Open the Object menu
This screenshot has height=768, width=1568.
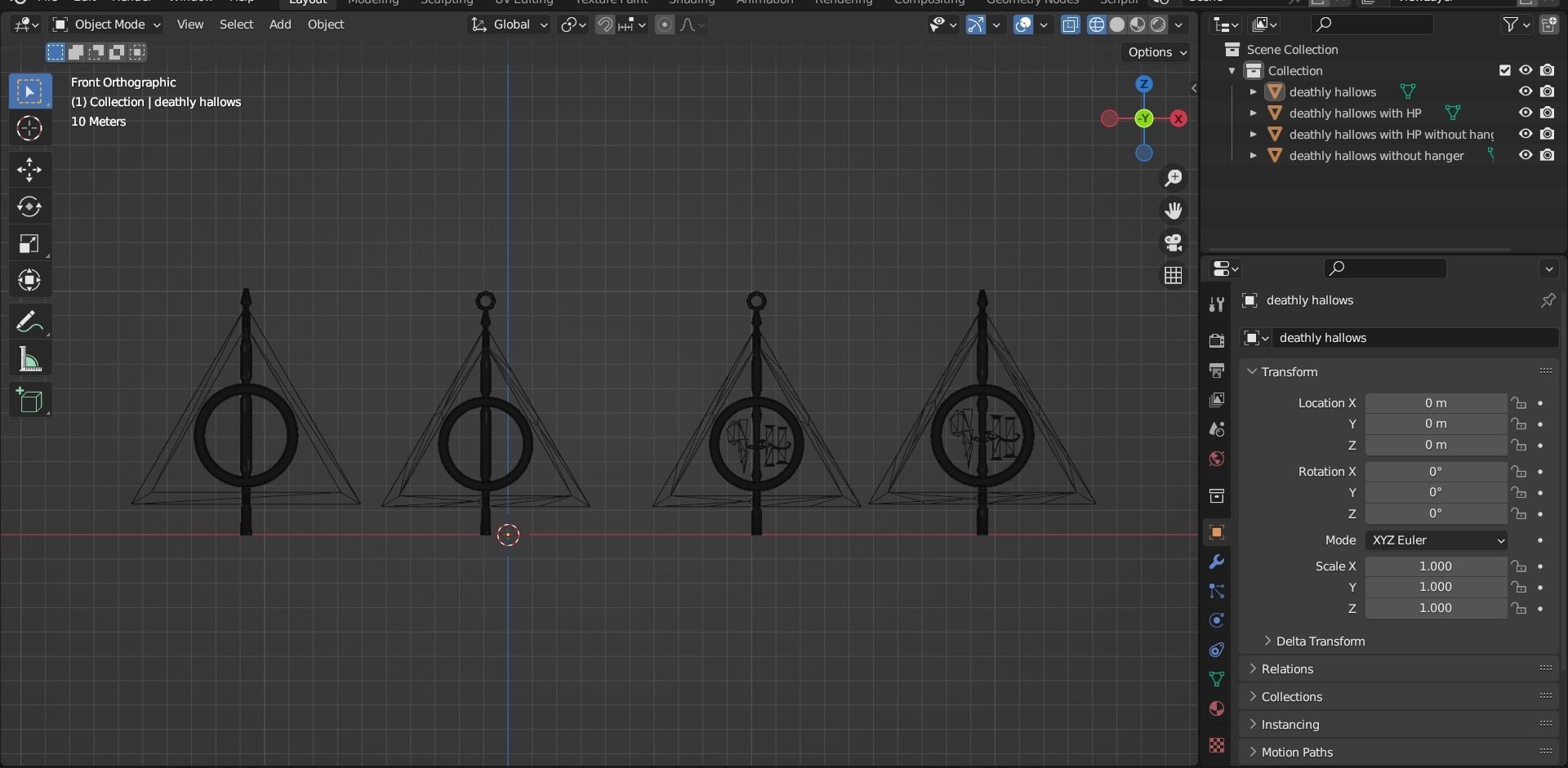click(x=326, y=24)
